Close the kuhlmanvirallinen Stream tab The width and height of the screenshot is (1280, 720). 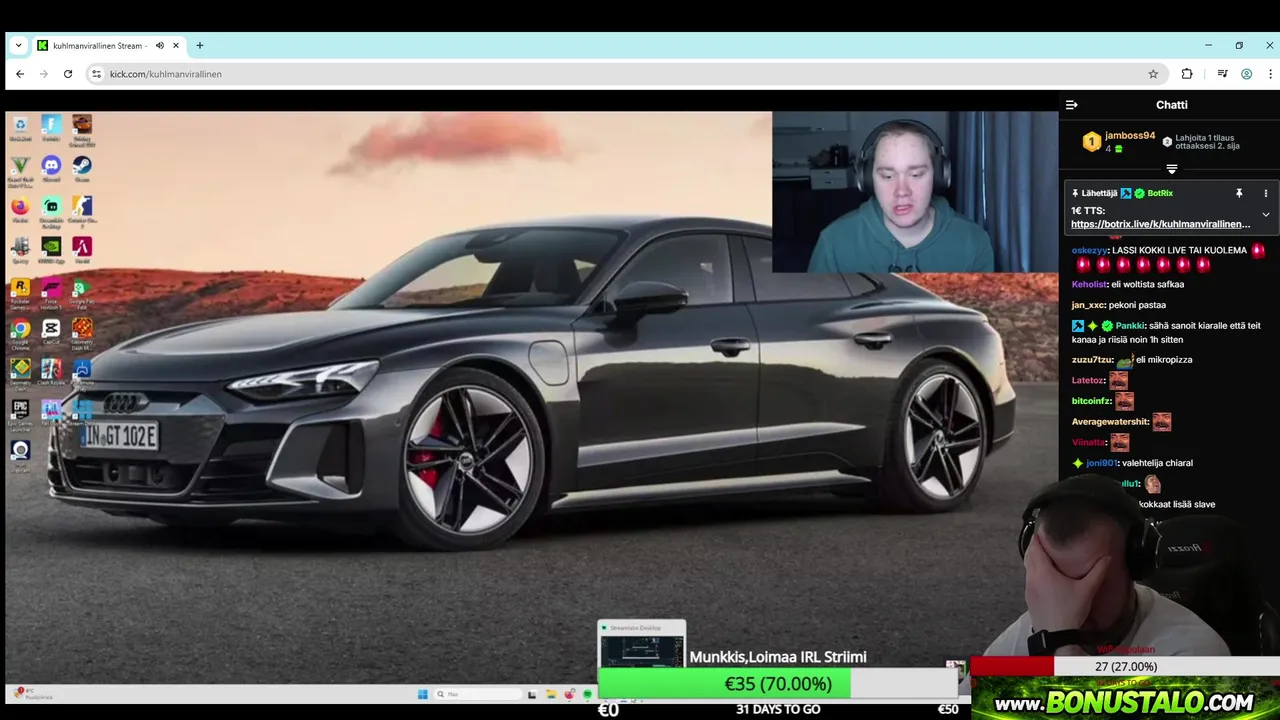point(176,46)
